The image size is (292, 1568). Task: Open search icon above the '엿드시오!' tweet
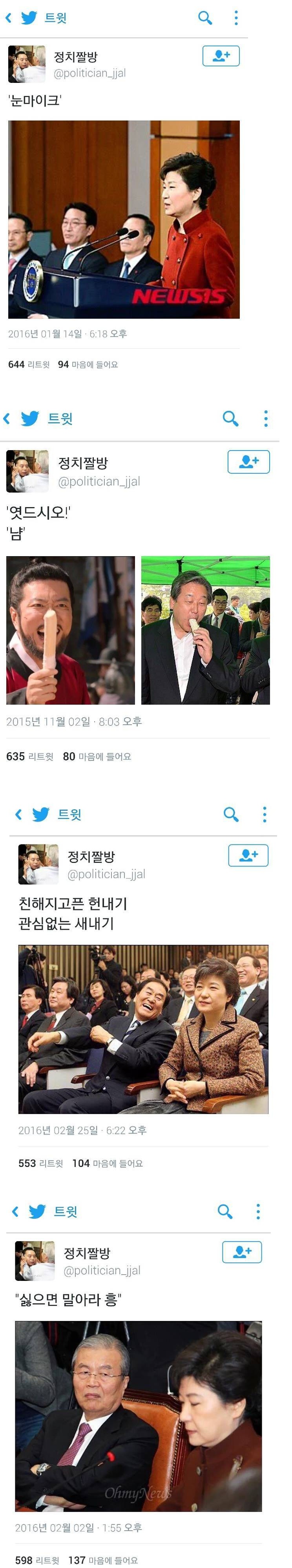pos(230,418)
